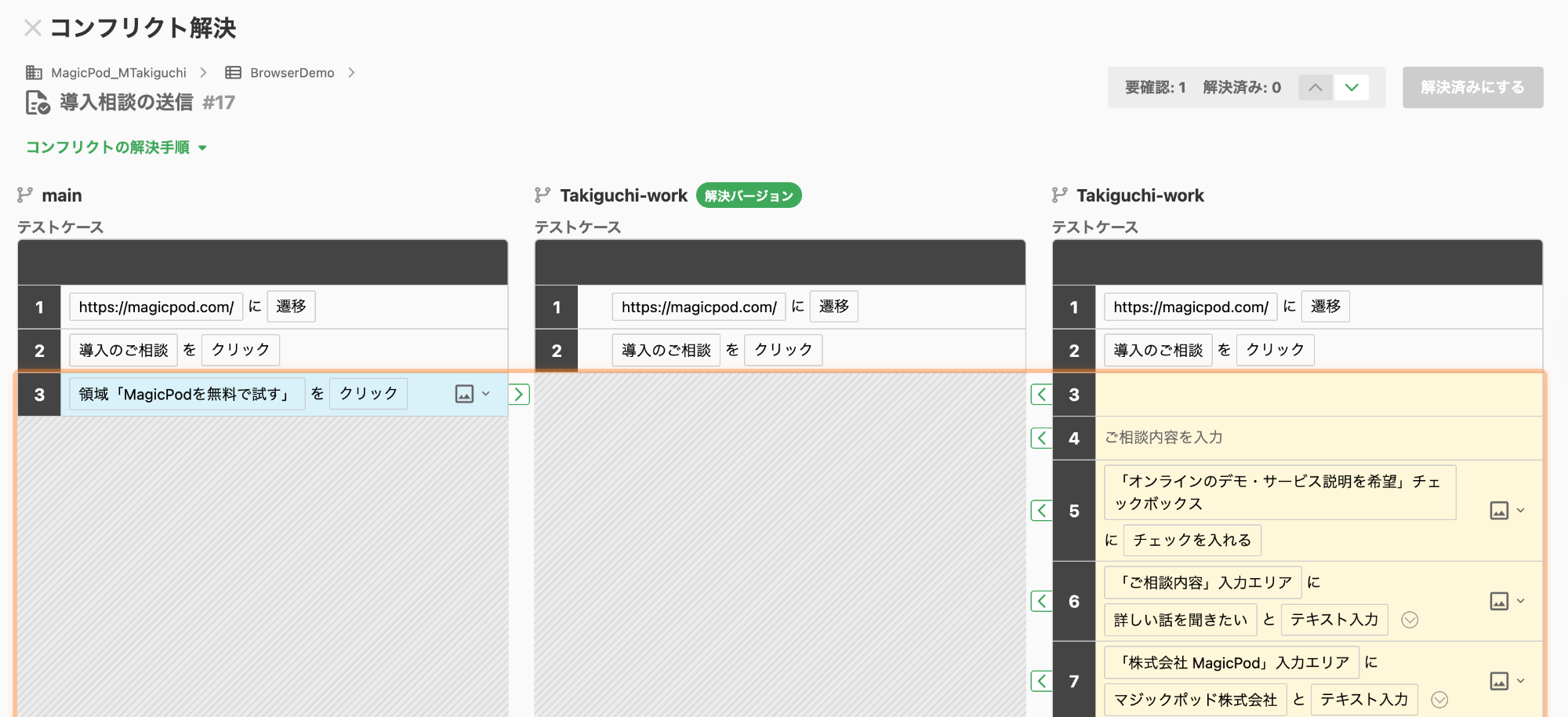Viewport: 1568px width, 717px height.
Task: Jump to next conflict with down arrow
Action: 1352,87
